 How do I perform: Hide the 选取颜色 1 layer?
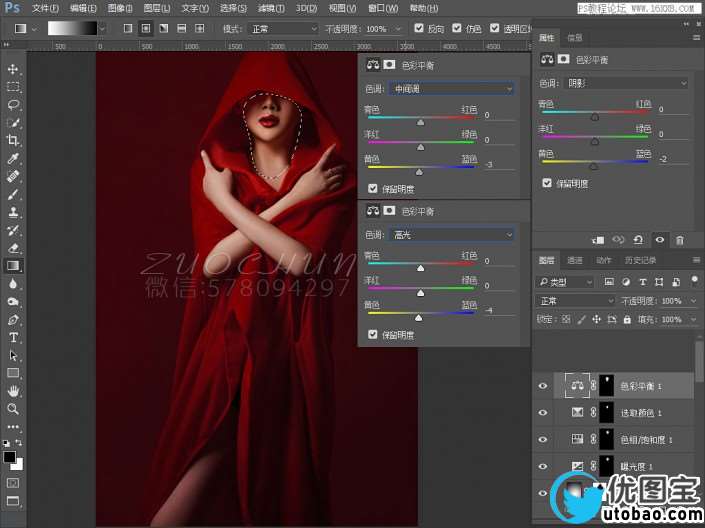coord(543,412)
